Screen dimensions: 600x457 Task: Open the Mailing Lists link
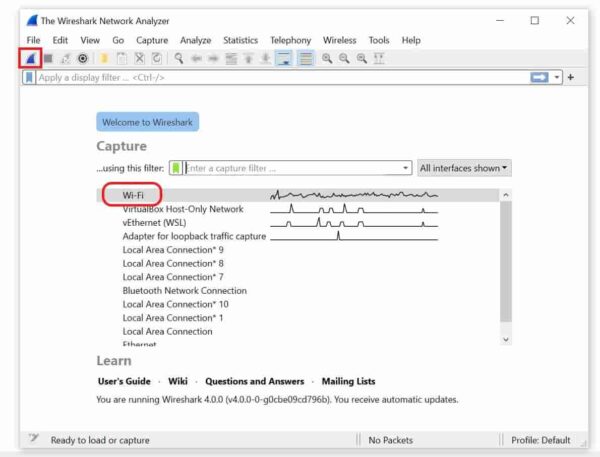(348, 381)
